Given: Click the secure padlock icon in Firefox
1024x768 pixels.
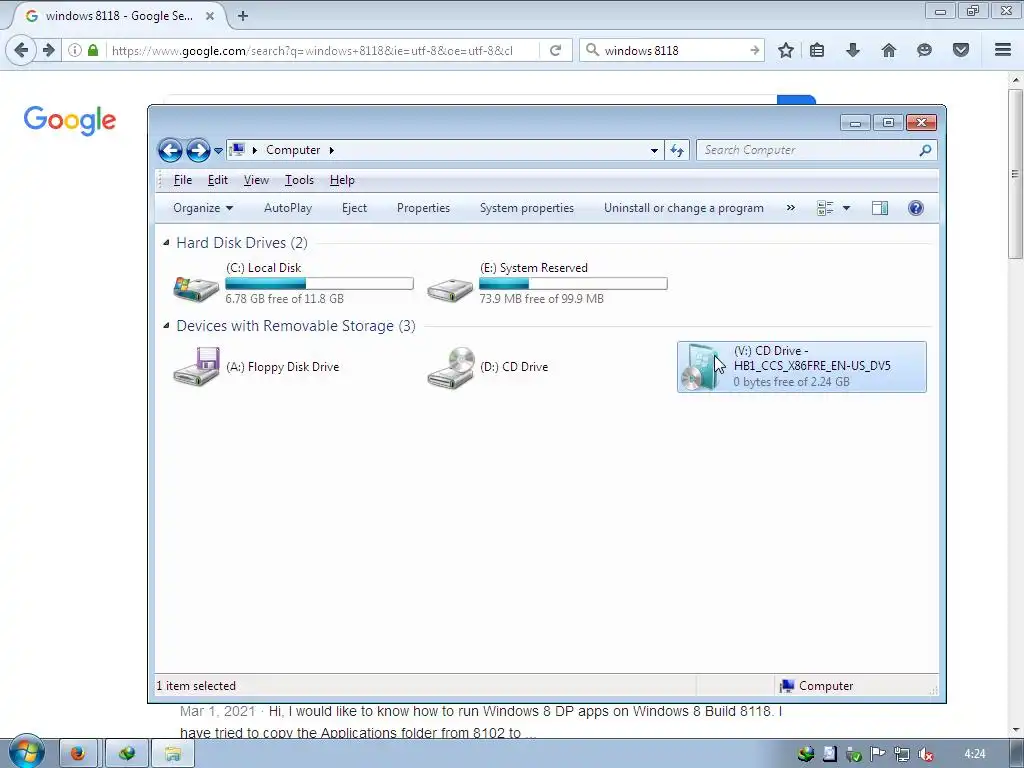Looking at the screenshot, I should tap(93, 50).
